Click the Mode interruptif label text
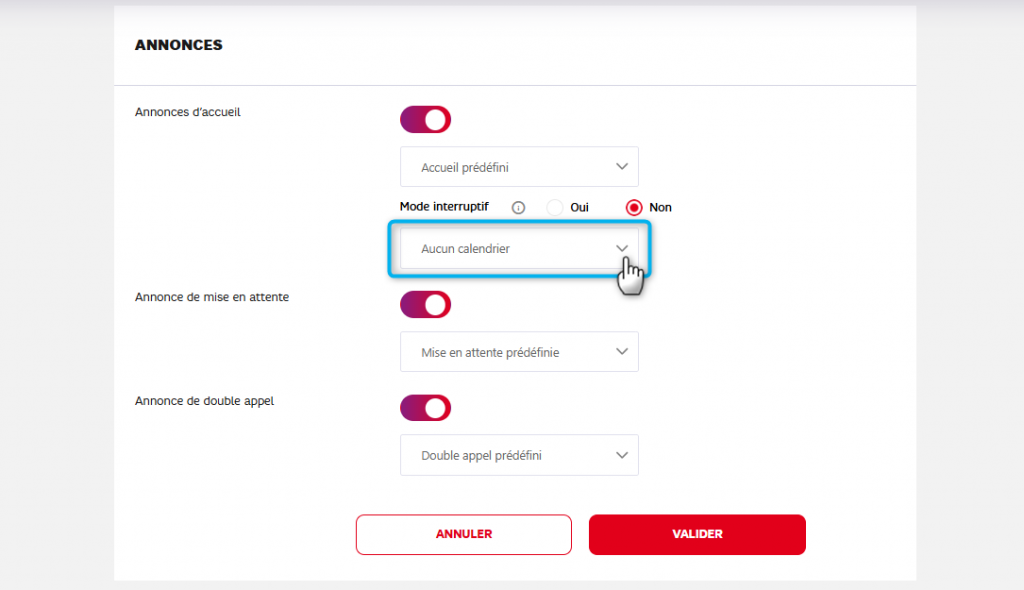The height and width of the screenshot is (590, 1024). coord(444,207)
